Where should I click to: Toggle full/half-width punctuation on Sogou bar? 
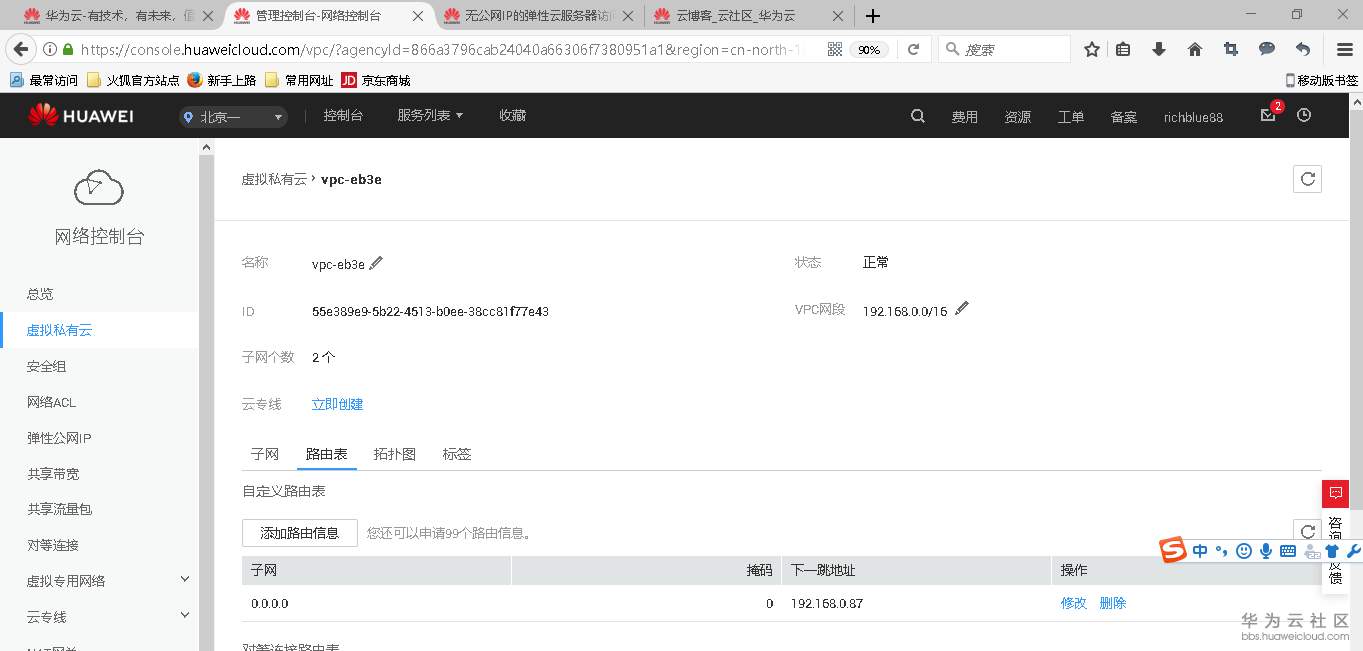(x=1221, y=550)
